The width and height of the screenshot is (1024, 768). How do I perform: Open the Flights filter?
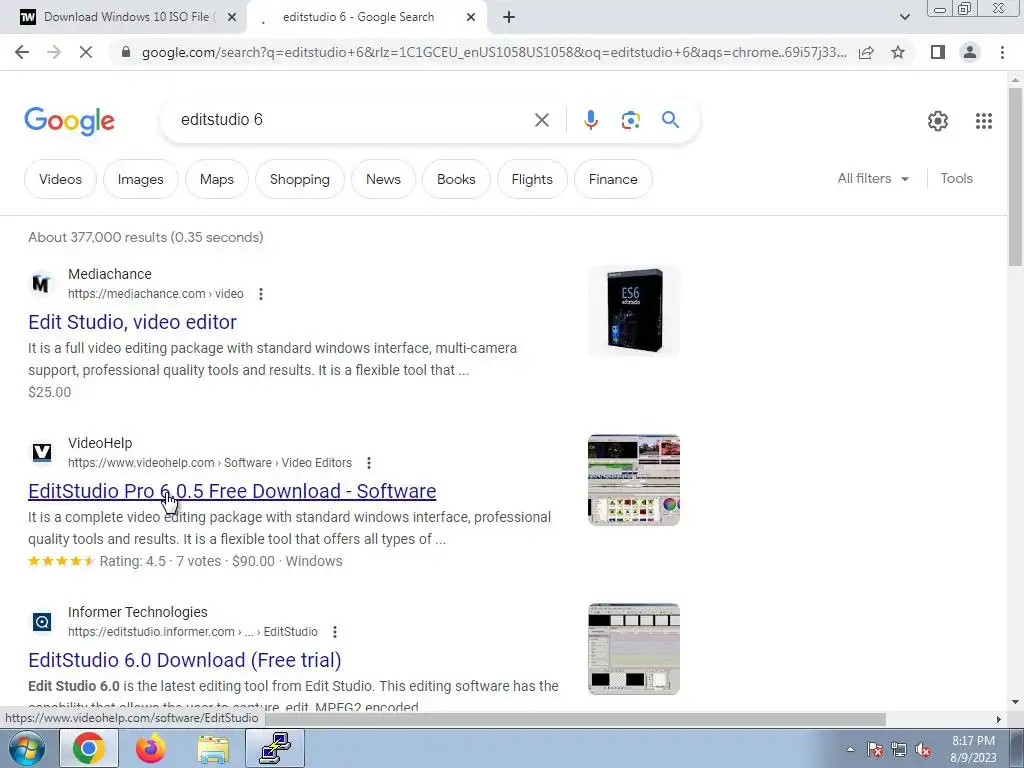pyautogui.click(x=532, y=179)
